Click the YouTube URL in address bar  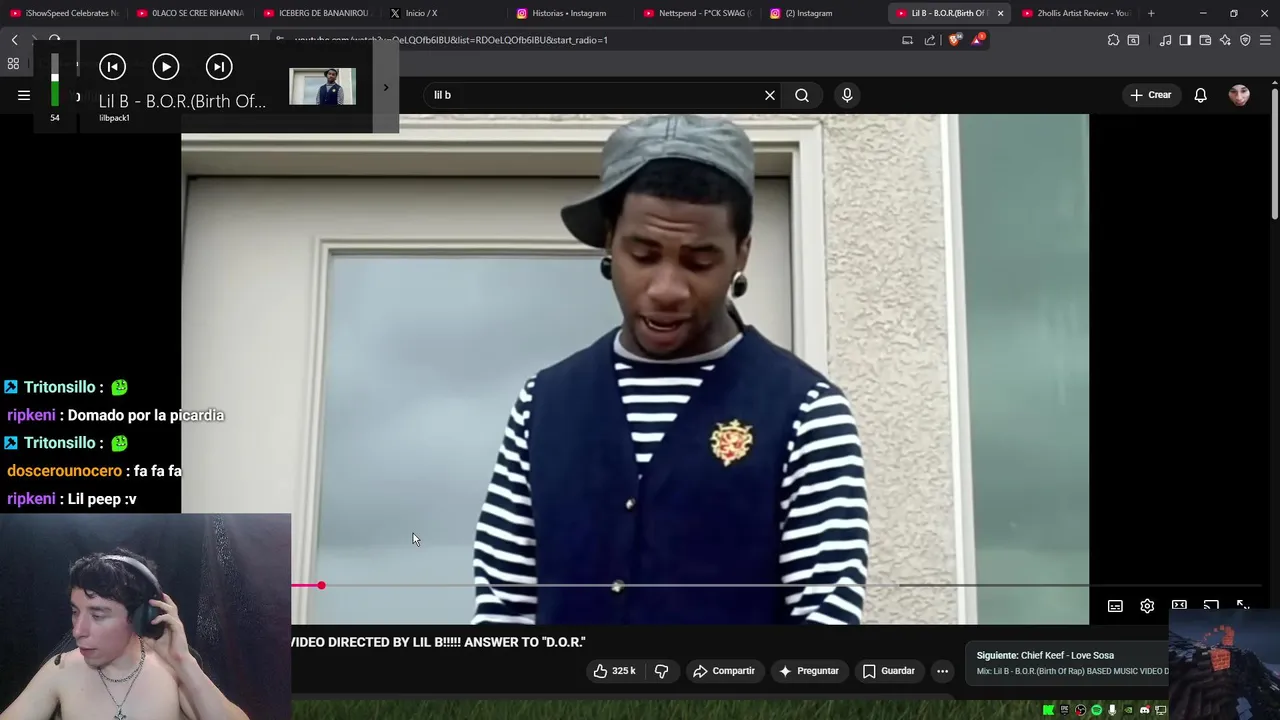pyautogui.click(x=452, y=40)
